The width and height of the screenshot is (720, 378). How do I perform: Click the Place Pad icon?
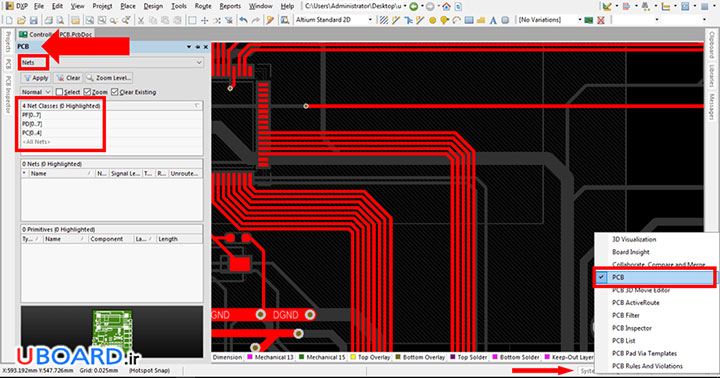(x=432, y=20)
